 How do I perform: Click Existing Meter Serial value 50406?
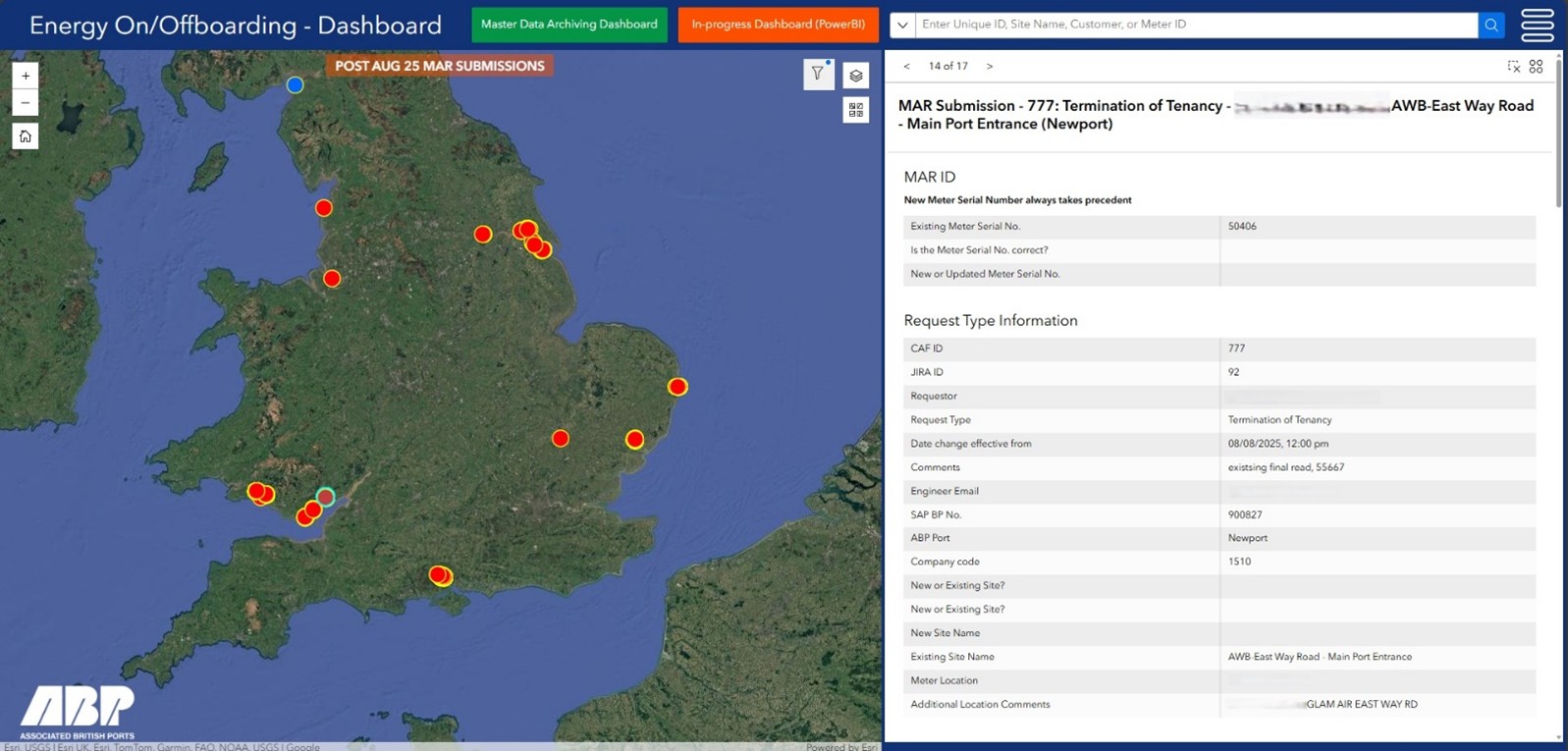1242,227
